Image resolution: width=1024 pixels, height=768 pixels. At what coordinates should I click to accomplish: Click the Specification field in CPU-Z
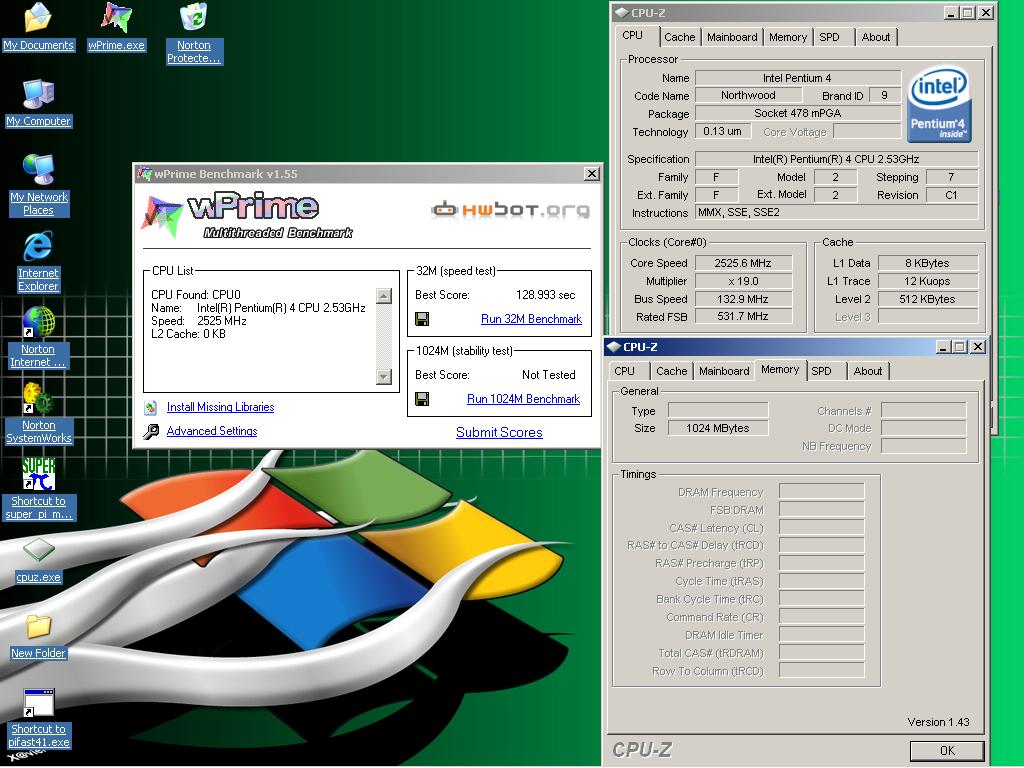(x=836, y=159)
